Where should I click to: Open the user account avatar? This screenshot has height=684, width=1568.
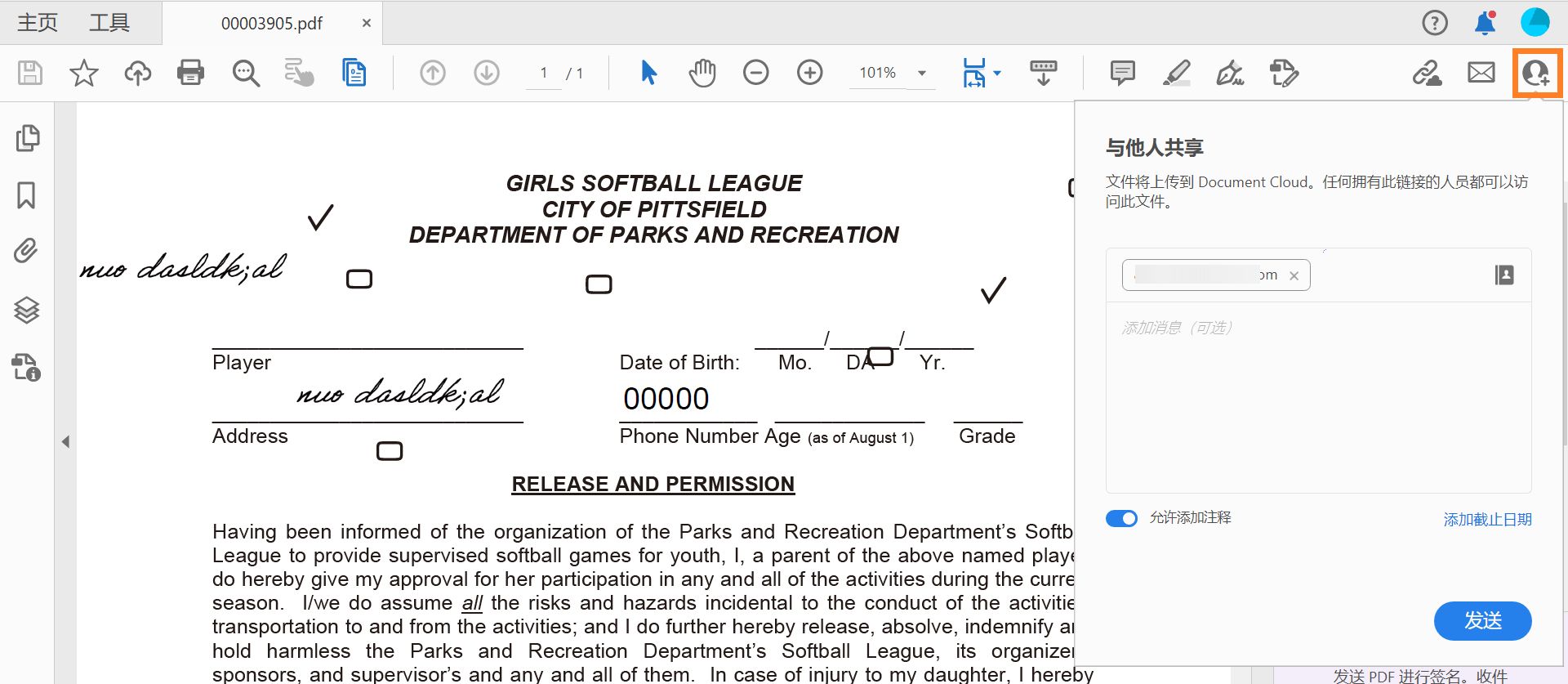coord(1535,22)
